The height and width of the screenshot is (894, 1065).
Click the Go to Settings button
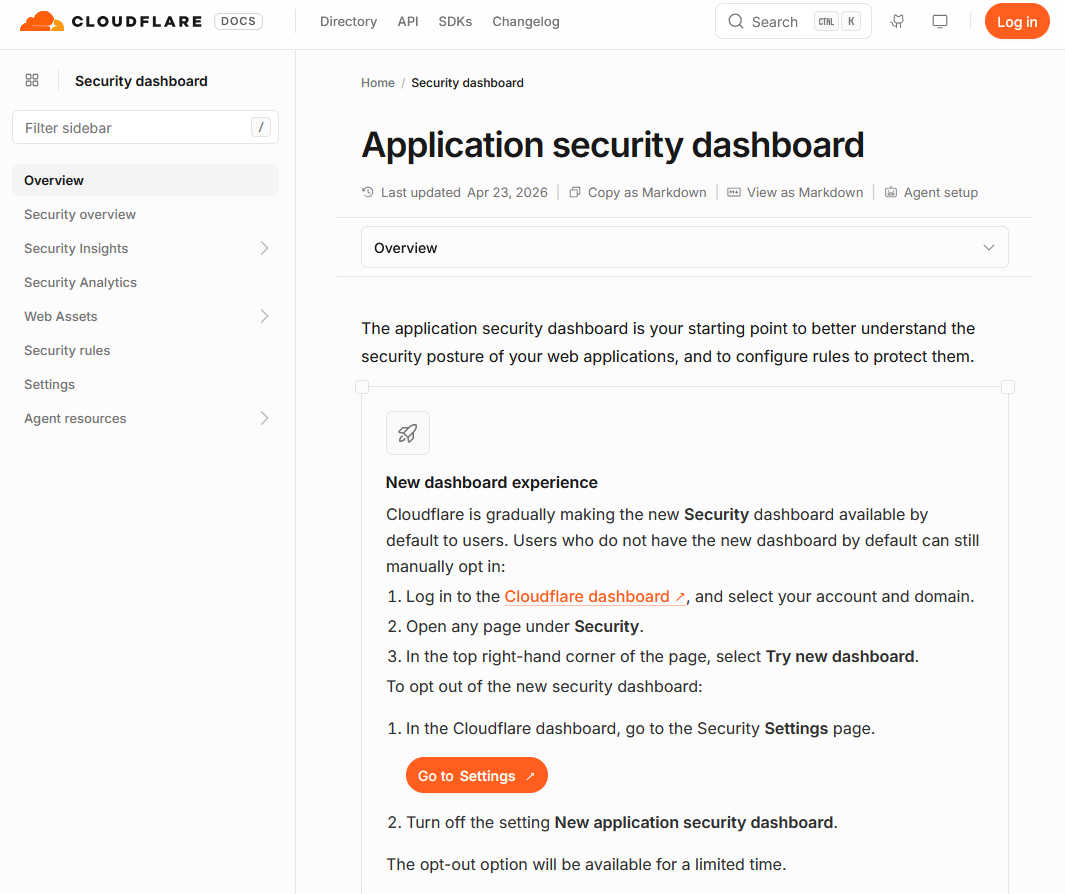coord(477,775)
